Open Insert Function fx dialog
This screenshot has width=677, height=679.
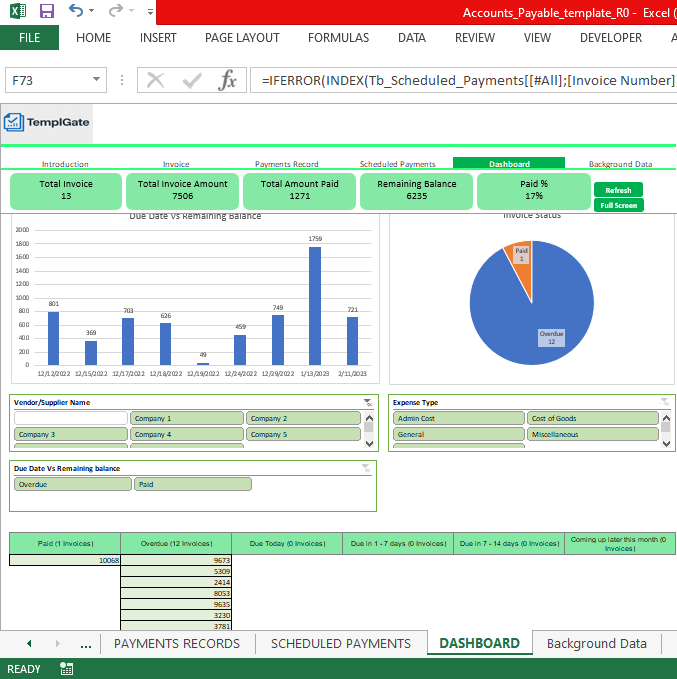click(228, 81)
